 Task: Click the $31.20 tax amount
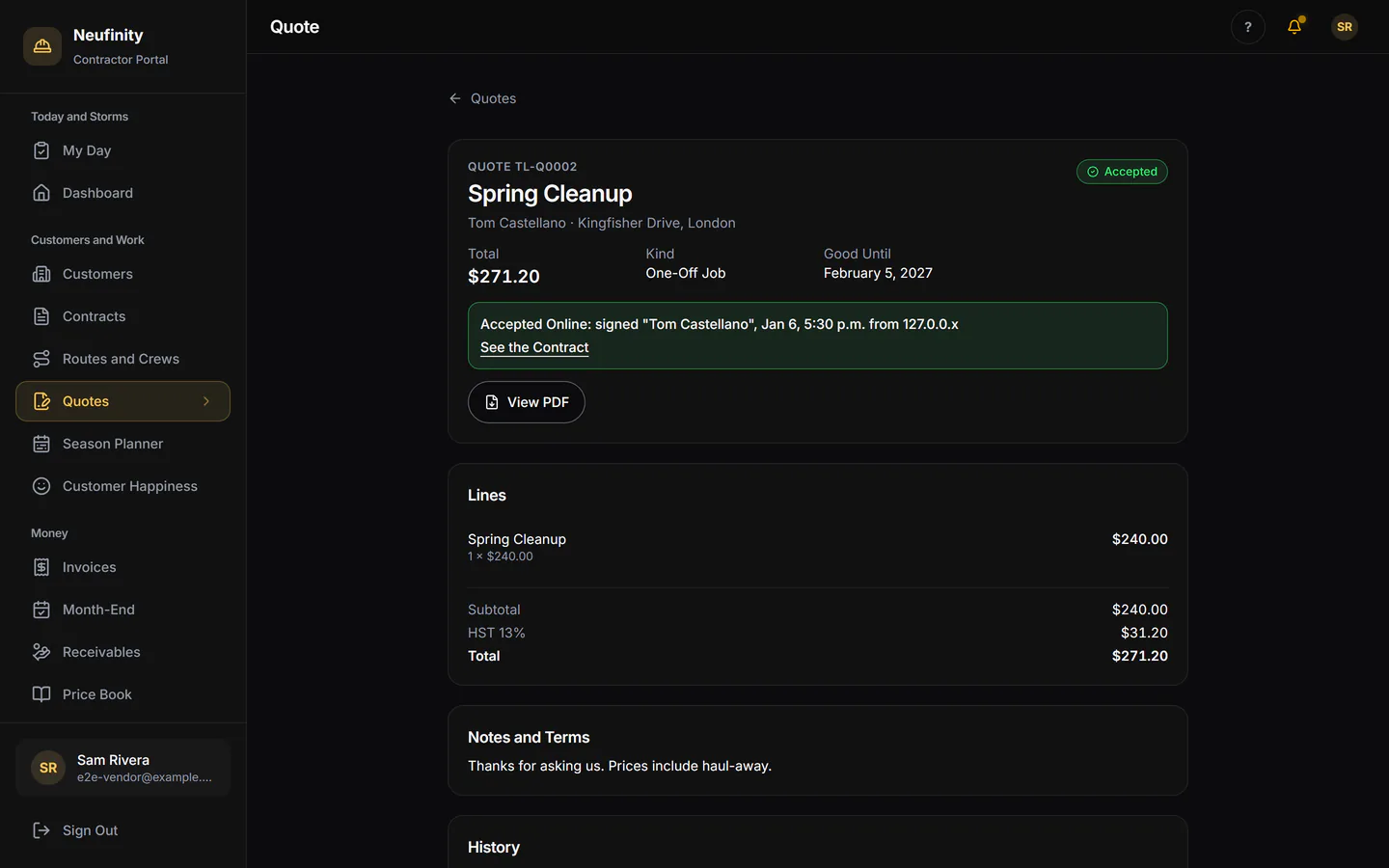pyautogui.click(x=1144, y=633)
